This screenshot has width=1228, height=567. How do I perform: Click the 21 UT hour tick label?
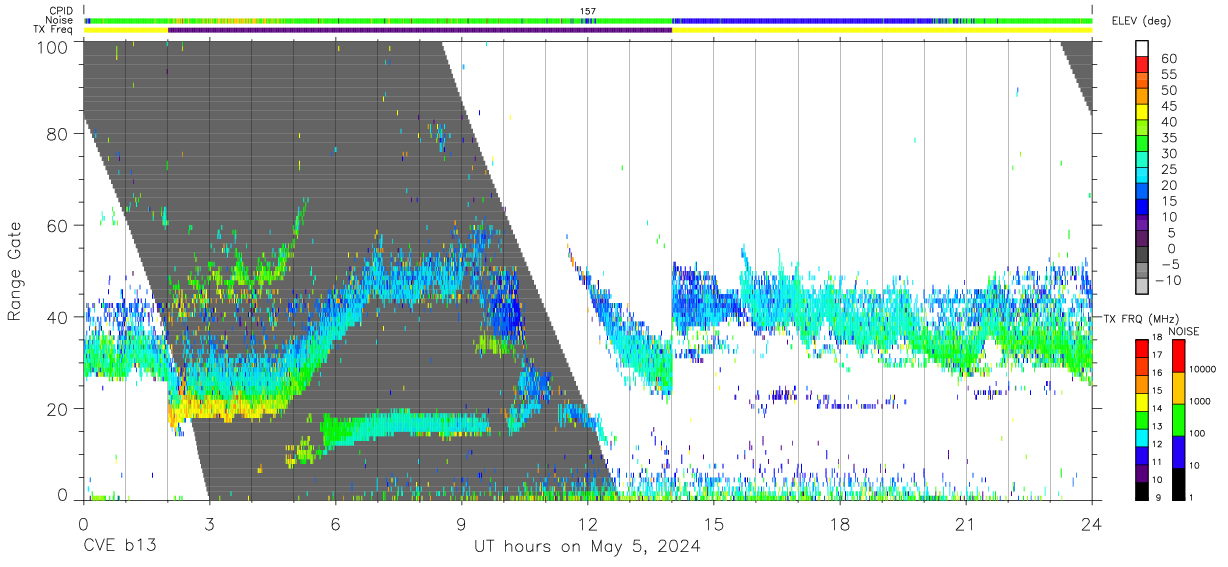pyautogui.click(x=966, y=522)
